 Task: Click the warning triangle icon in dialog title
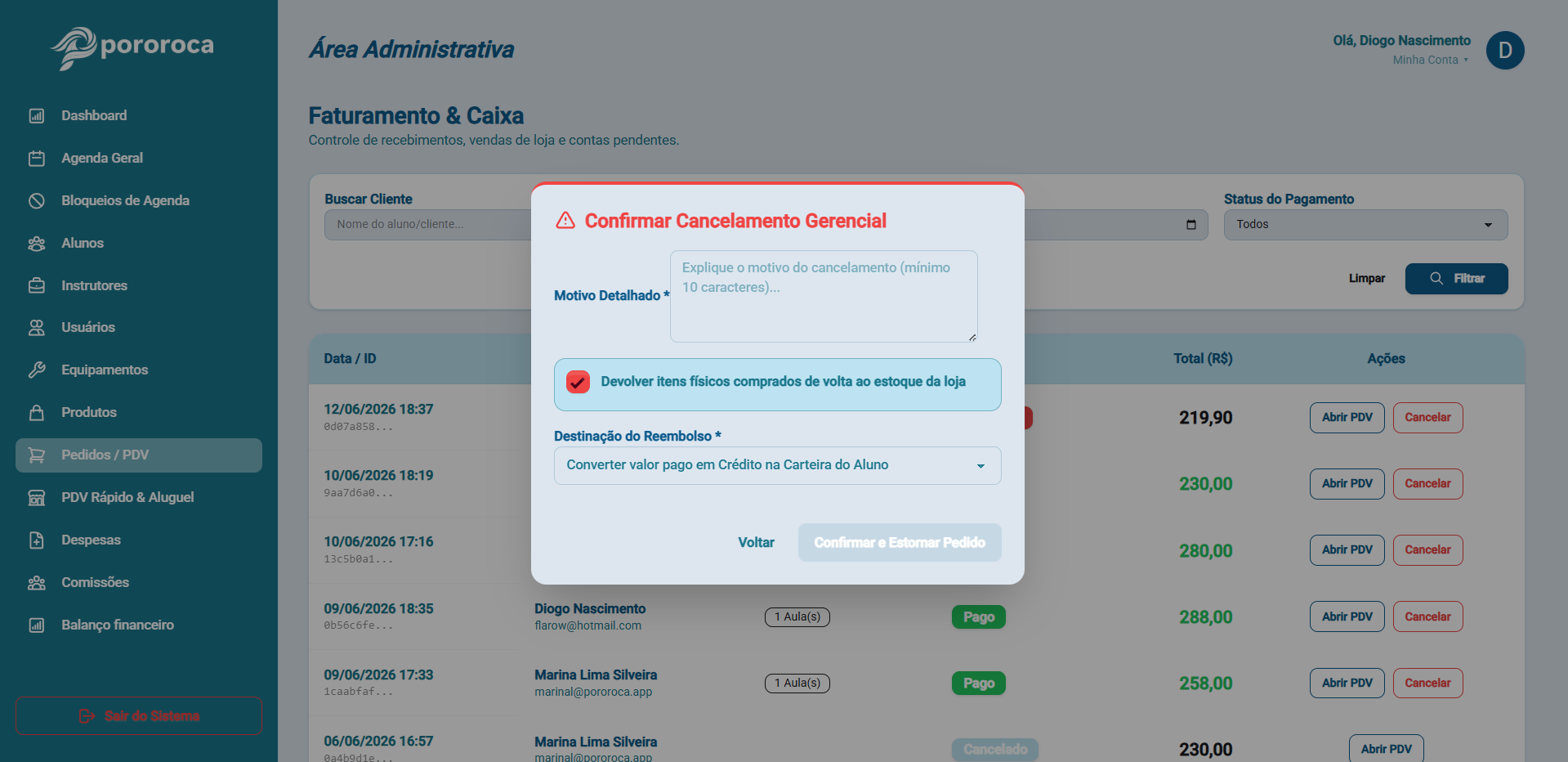[x=565, y=221]
